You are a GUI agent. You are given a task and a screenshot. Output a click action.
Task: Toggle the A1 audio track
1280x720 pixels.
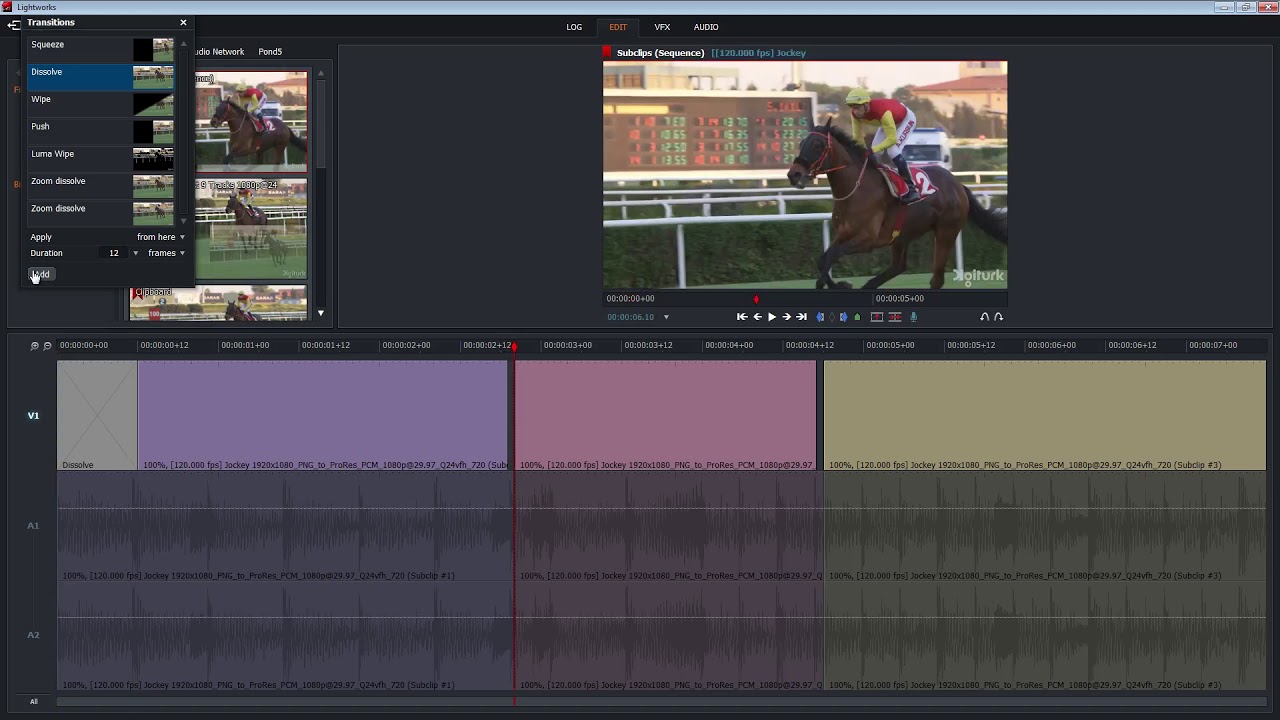click(33, 526)
